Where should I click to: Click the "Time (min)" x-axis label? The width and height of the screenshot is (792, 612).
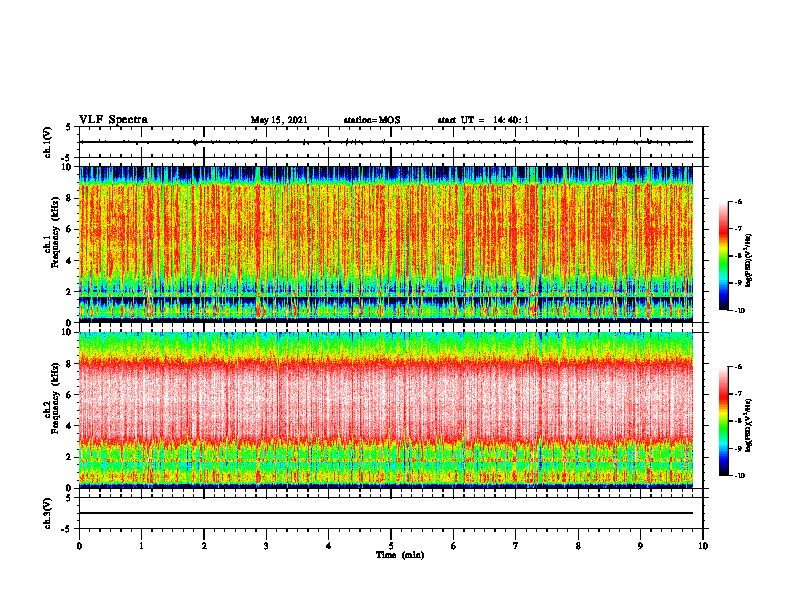[400, 555]
